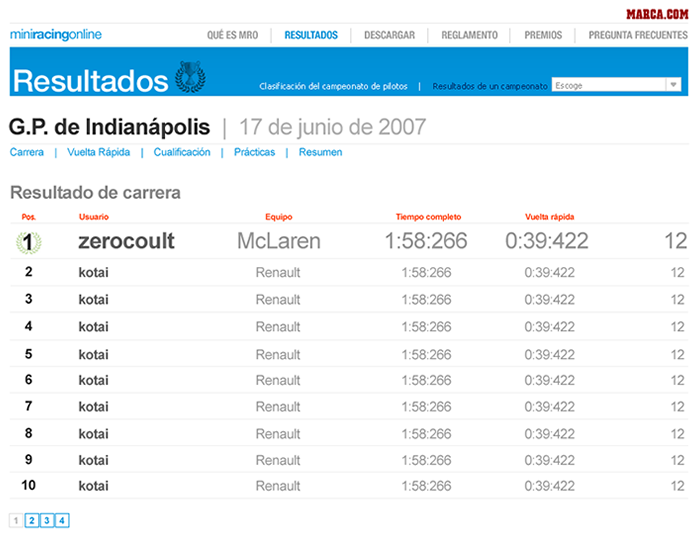Image resolution: width=700 pixels, height=543 pixels.
Task: Click the Tiempo completo column header
Action: tap(428, 217)
